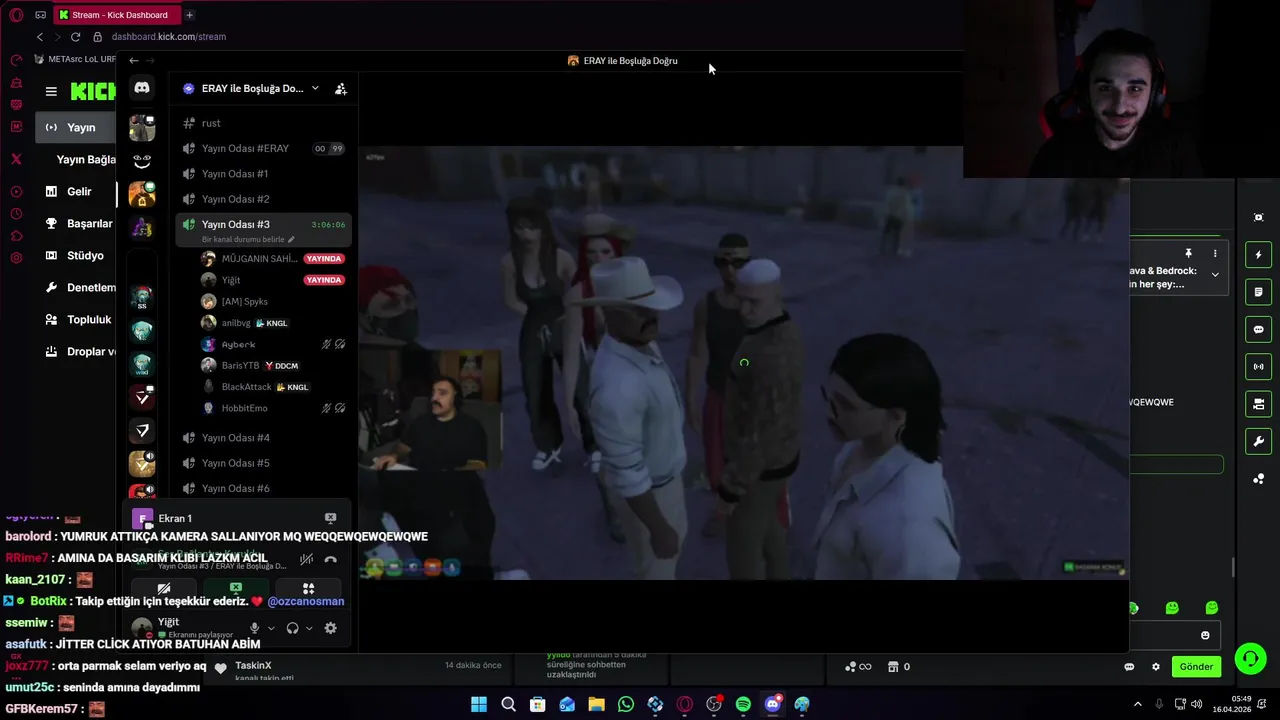The width and height of the screenshot is (1280, 720).
Task: Open X (Twitter) in Opera sidebar
Action: click(16, 159)
